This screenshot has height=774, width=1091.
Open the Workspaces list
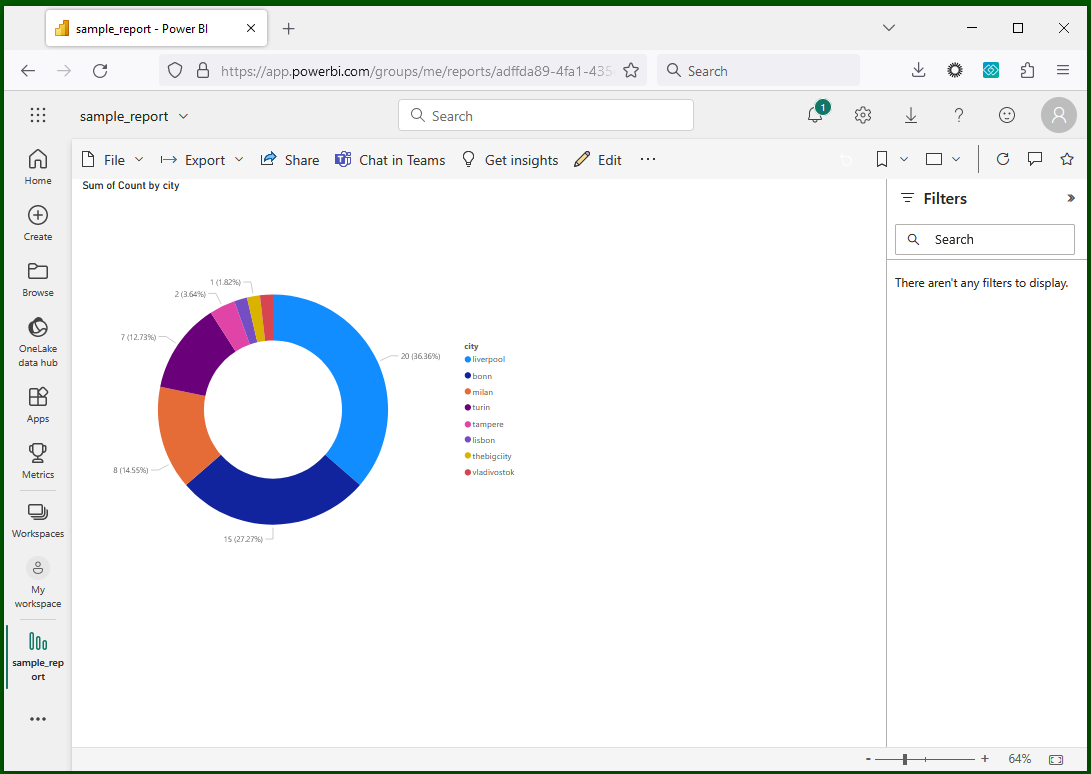(x=38, y=521)
